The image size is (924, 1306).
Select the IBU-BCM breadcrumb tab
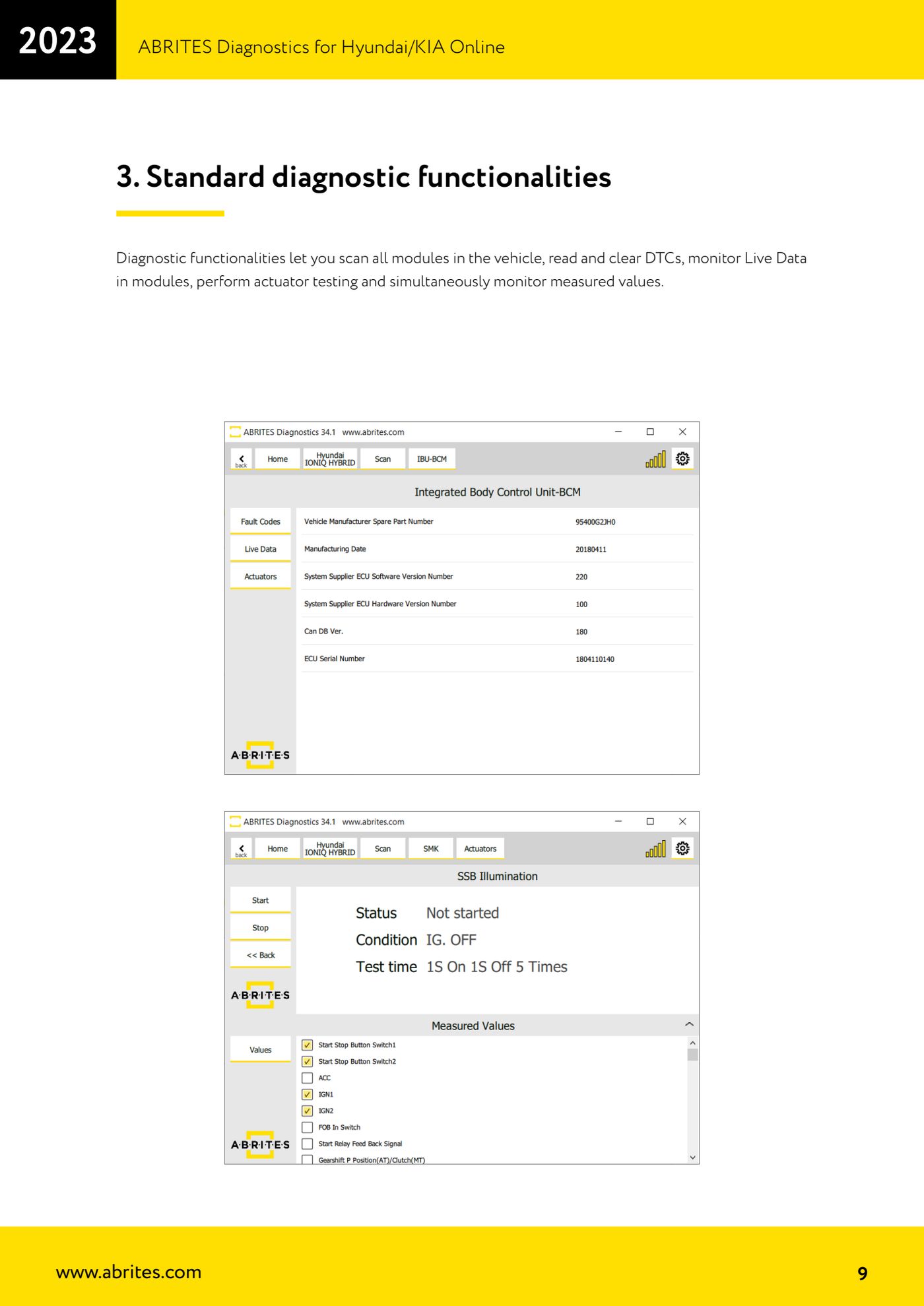point(432,459)
